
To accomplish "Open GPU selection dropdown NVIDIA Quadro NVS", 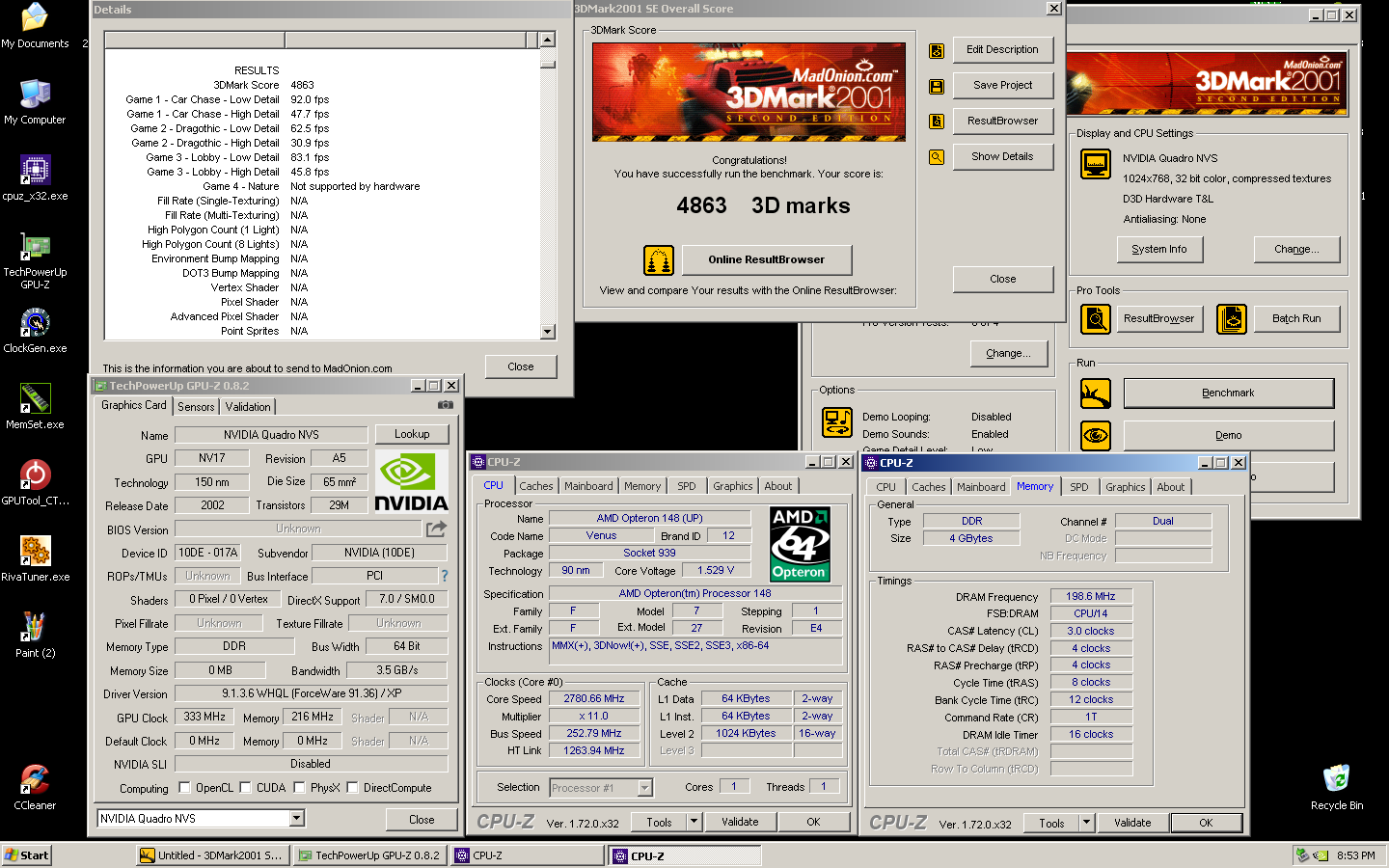I will (297, 819).
